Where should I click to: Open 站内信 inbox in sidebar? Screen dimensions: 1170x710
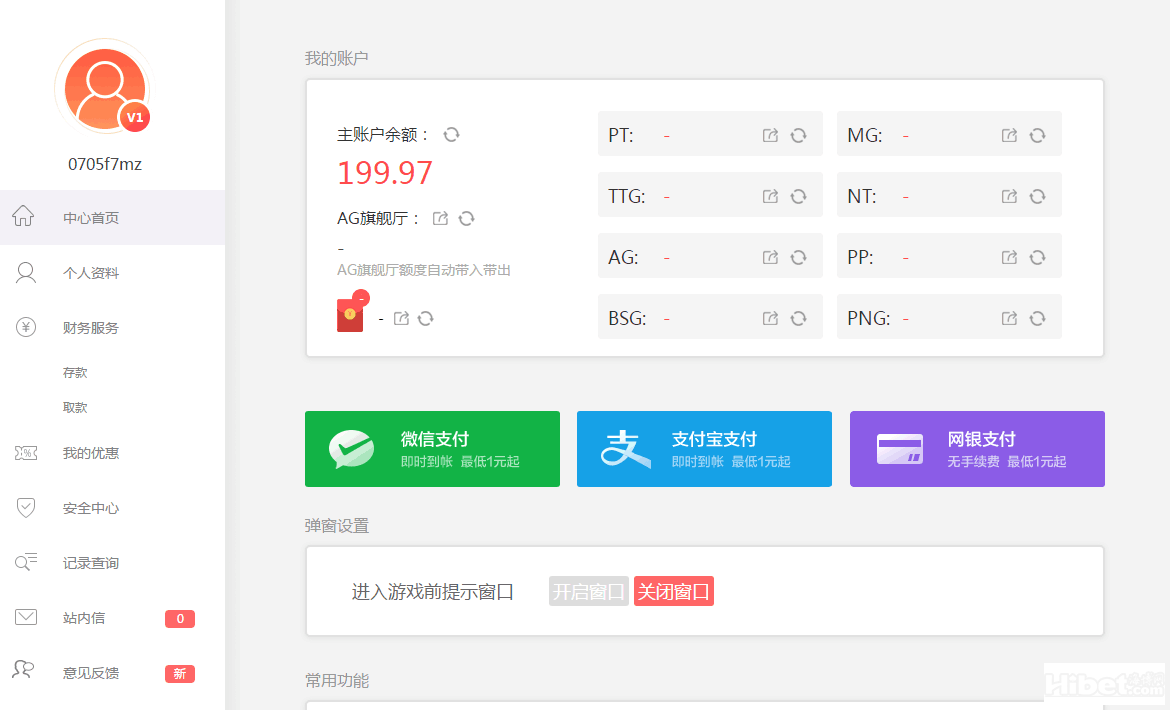click(x=84, y=618)
